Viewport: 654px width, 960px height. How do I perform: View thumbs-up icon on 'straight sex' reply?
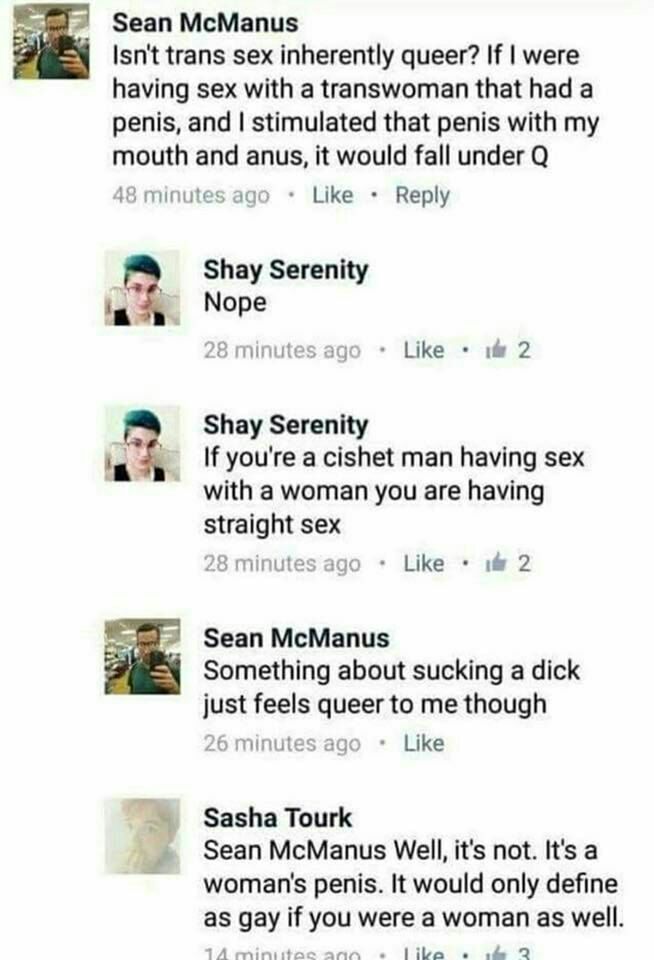pyautogui.click(x=496, y=563)
